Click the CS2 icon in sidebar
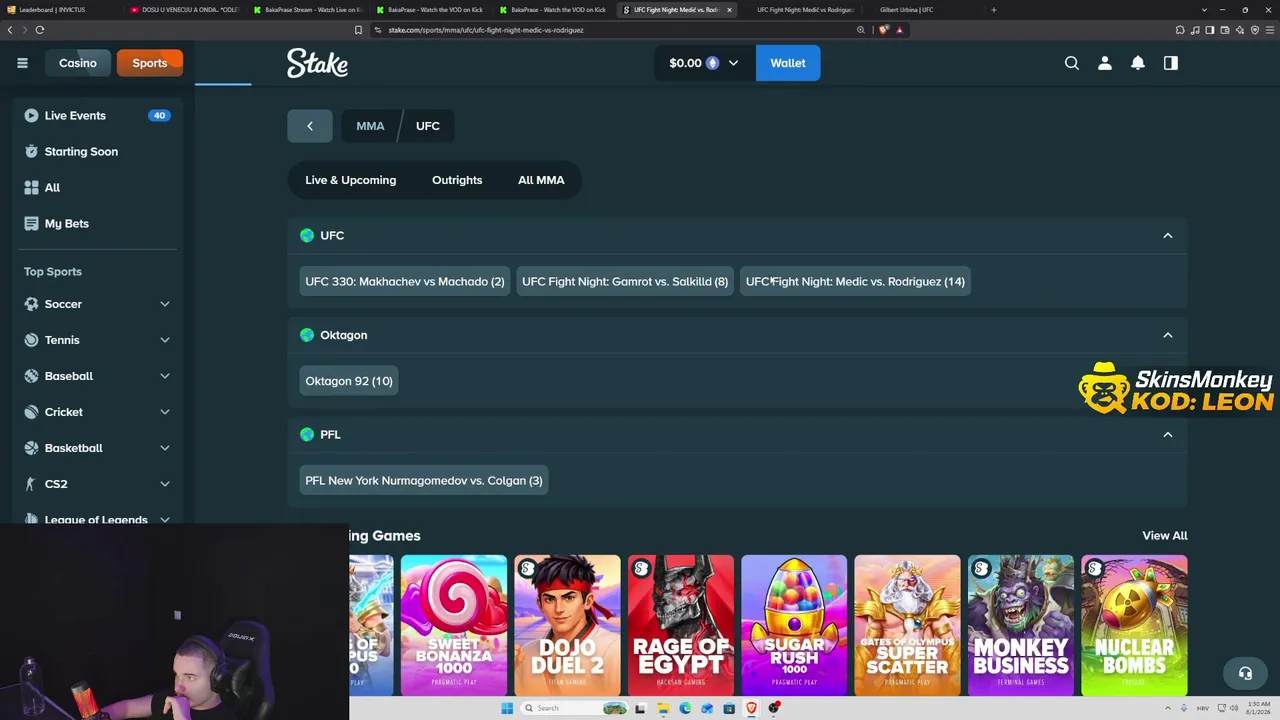Viewport: 1280px width, 720px height. pos(31,484)
